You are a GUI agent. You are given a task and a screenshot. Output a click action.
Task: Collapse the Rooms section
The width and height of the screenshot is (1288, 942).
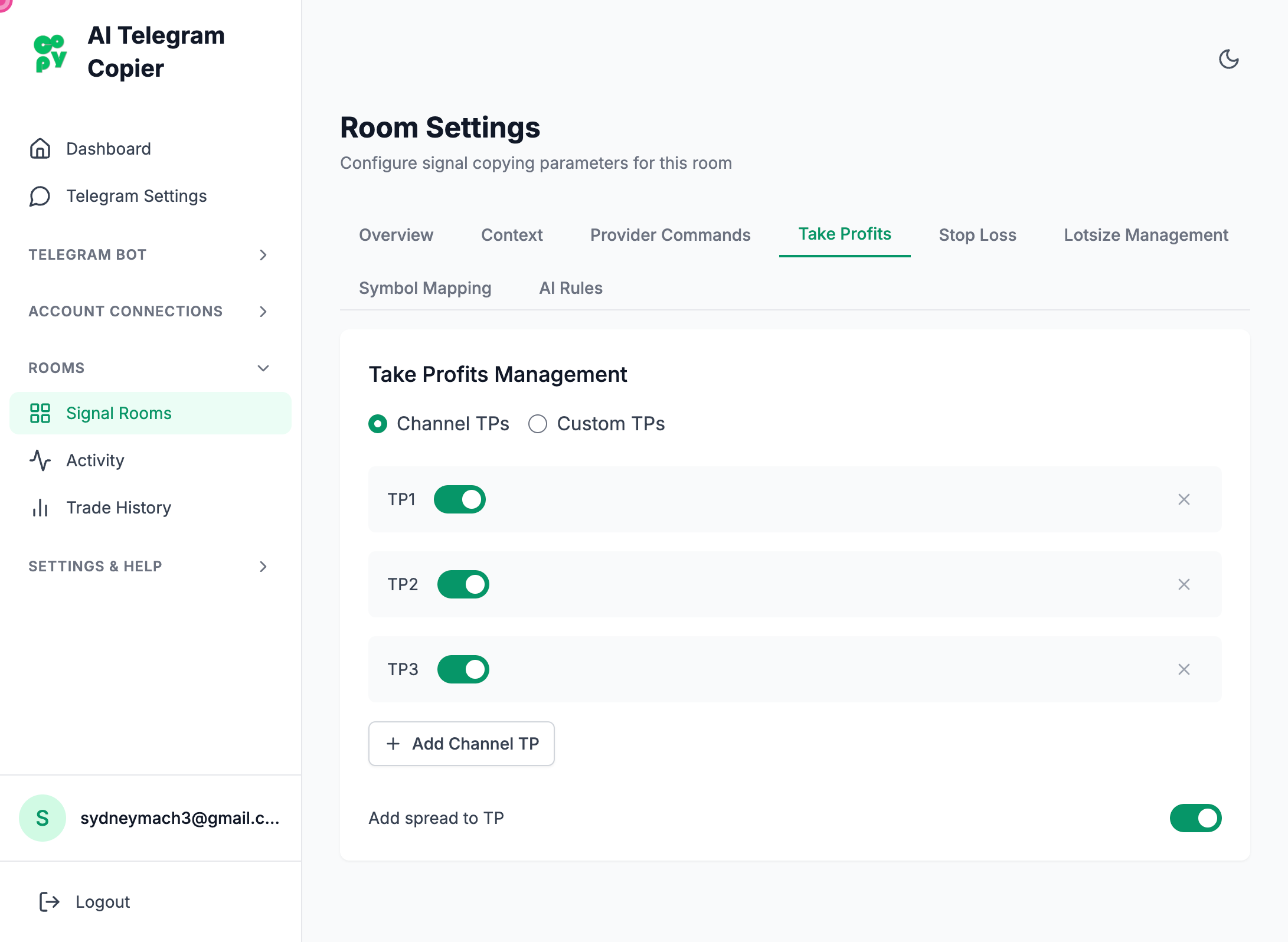pos(263,368)
